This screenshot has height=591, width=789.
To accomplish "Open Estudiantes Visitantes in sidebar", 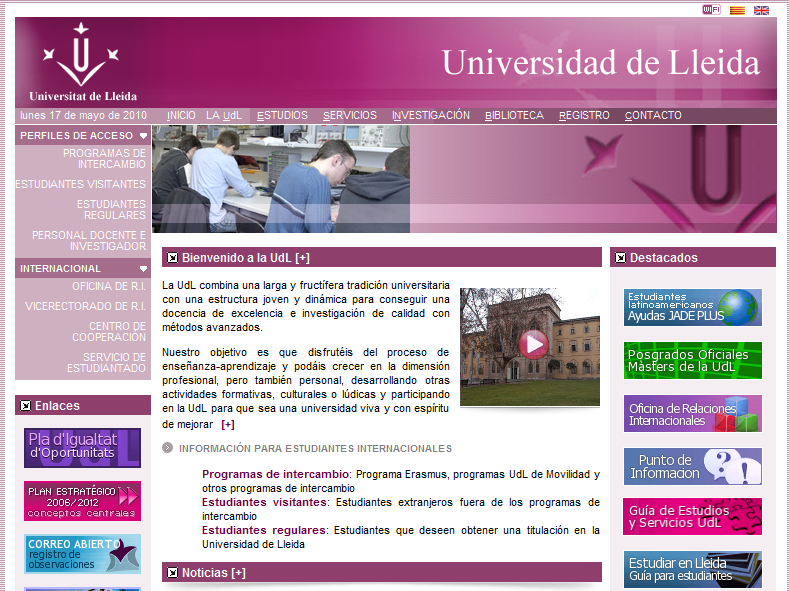I will pyautogui.click(x=81, y=185).
